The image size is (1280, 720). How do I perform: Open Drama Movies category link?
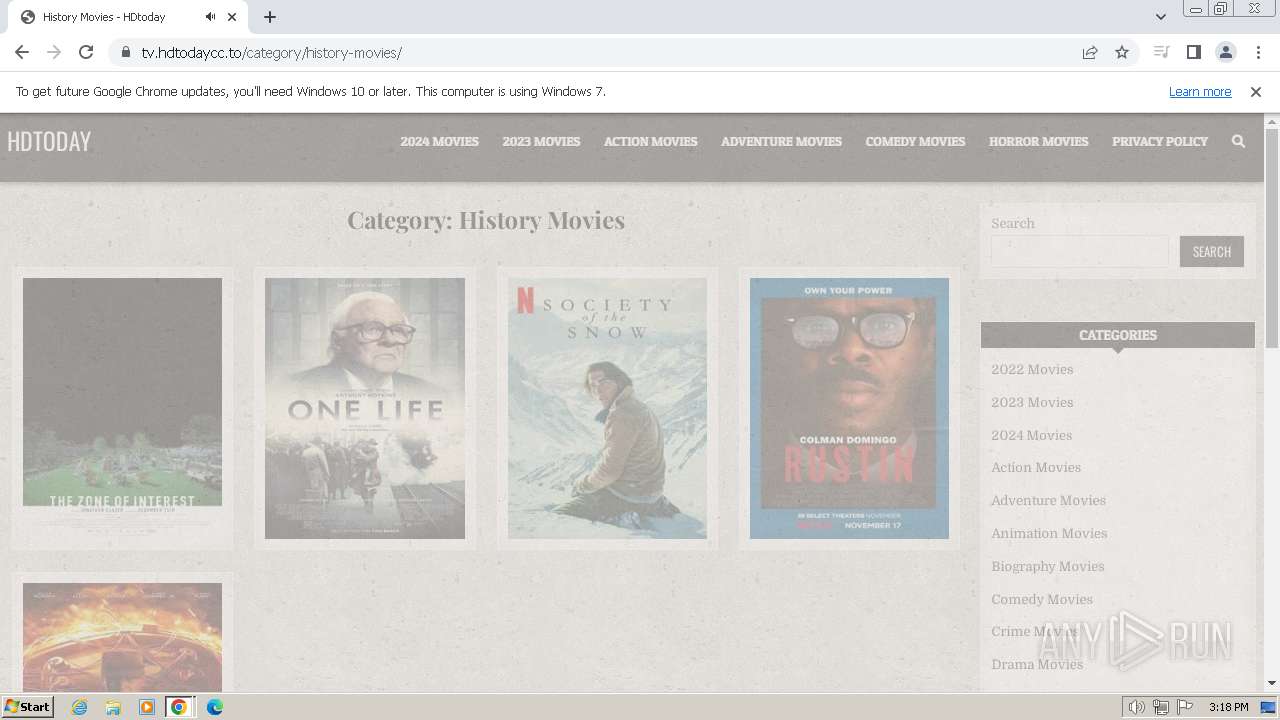pyautogui.click(x=1037, y=664)
